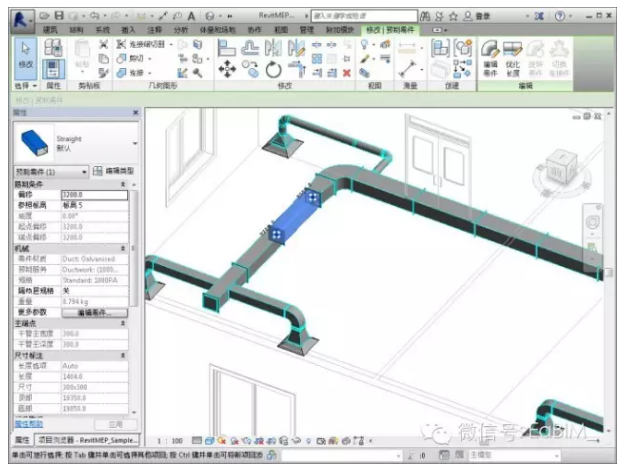The height and width of the screenshot is (471, 624).
Task: Open the 预制零件 (1) filter dropdown
Action: pos(51,172)
